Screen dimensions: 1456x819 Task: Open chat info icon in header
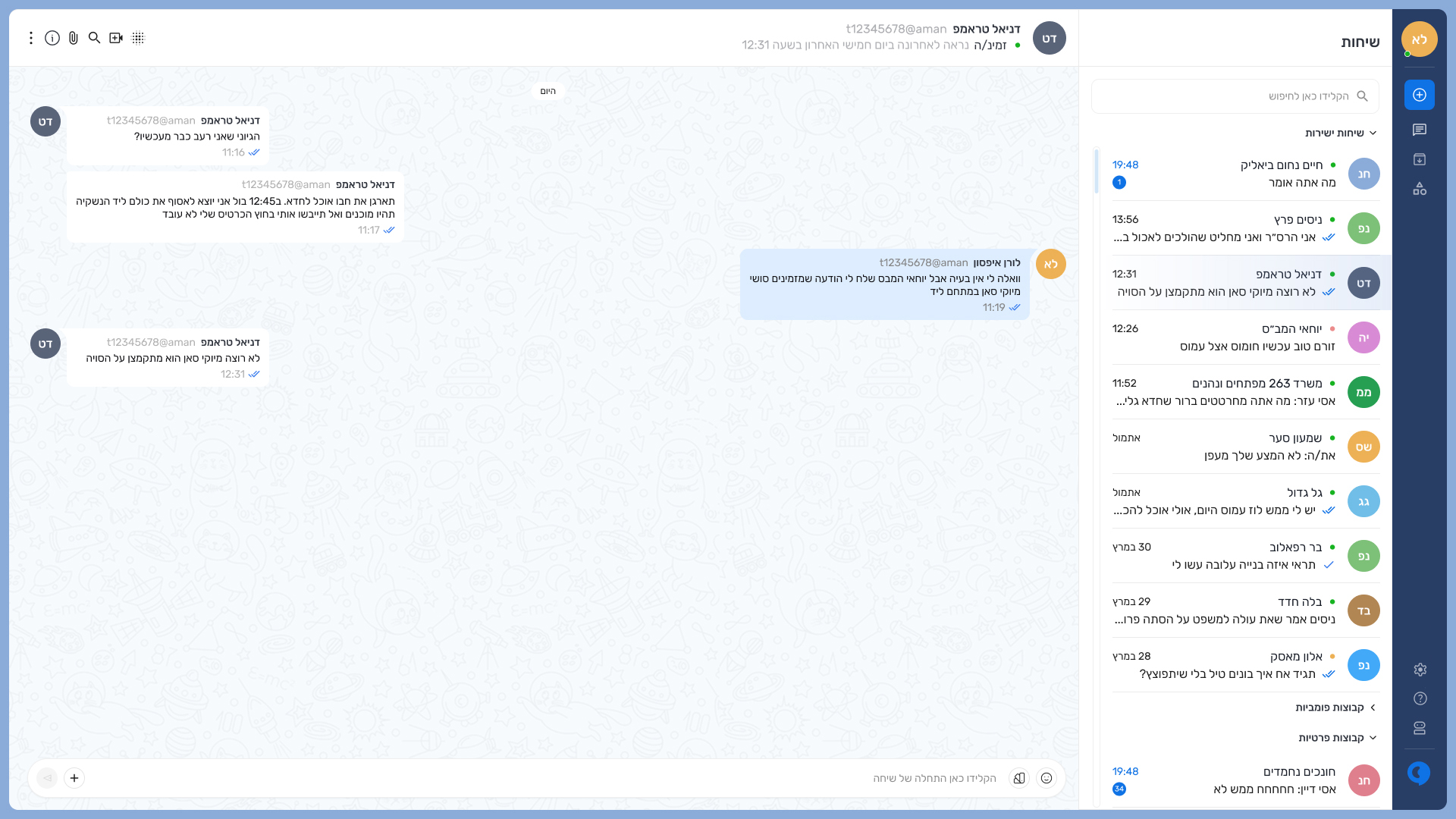(52, 38)
